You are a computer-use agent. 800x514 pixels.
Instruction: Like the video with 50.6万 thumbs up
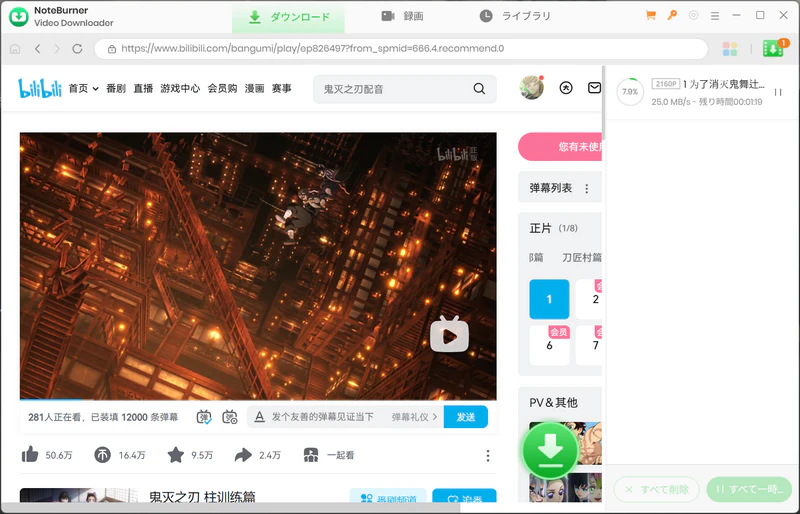pos(30,454)
